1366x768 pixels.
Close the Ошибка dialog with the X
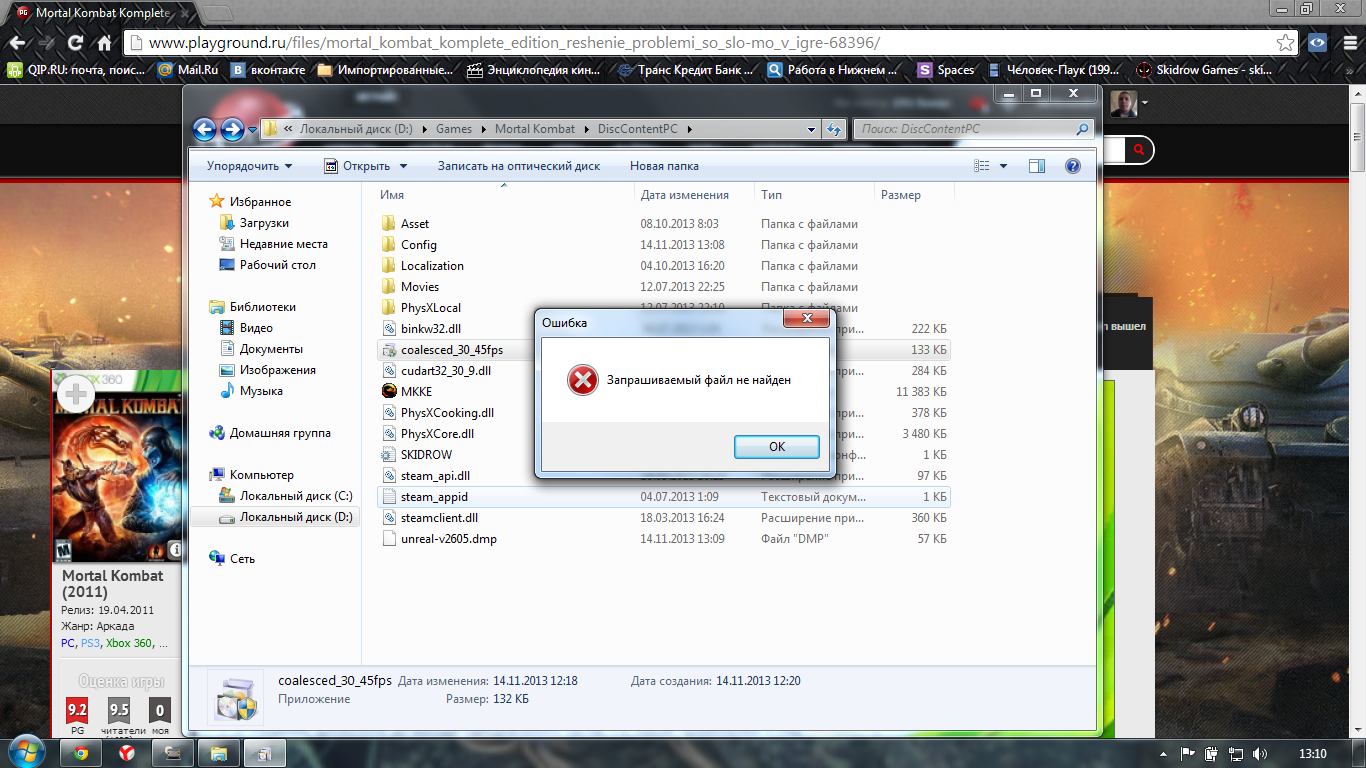(806, 319)
